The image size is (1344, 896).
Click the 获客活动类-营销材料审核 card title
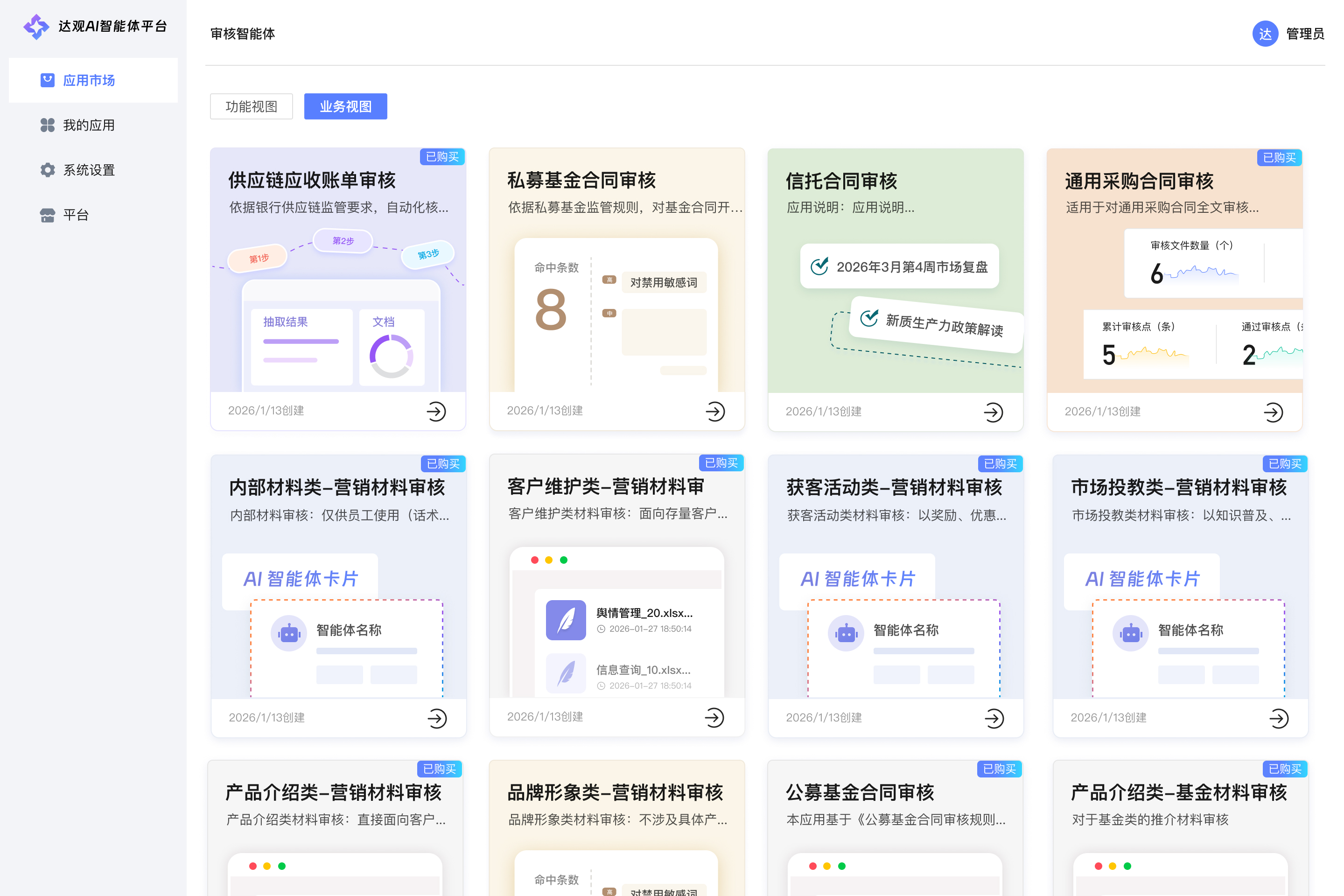click(894, 487)
